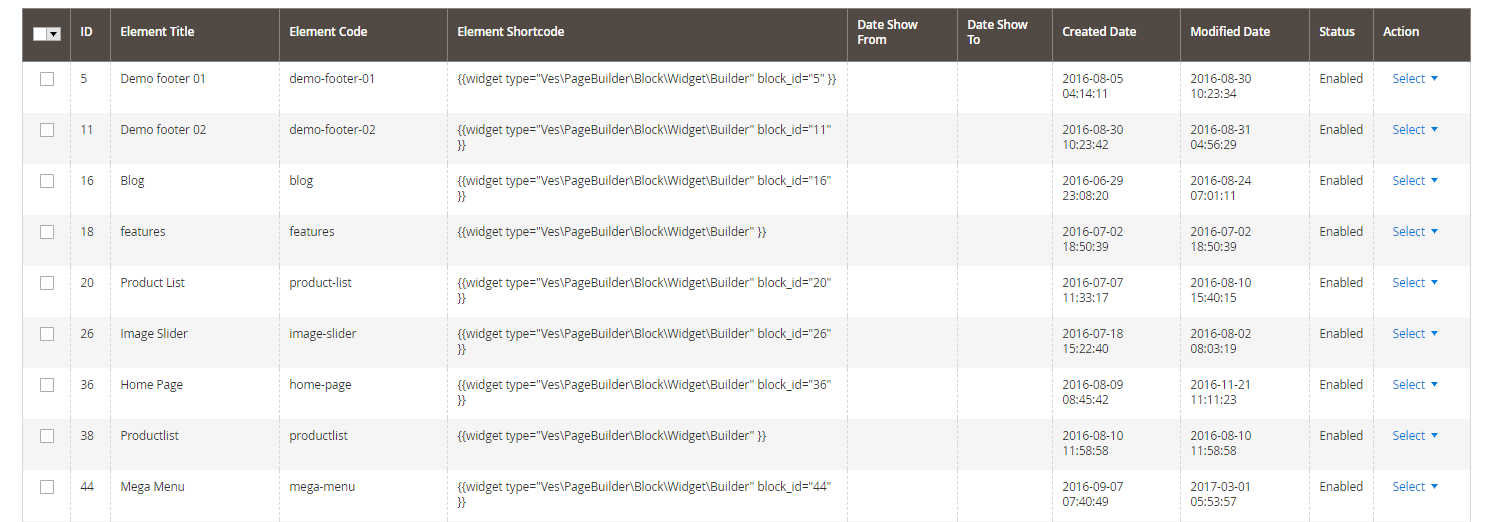Click modified date 2017-03-01 05:53:57
Viewport: 1495px width, 522px height.
1221,494
